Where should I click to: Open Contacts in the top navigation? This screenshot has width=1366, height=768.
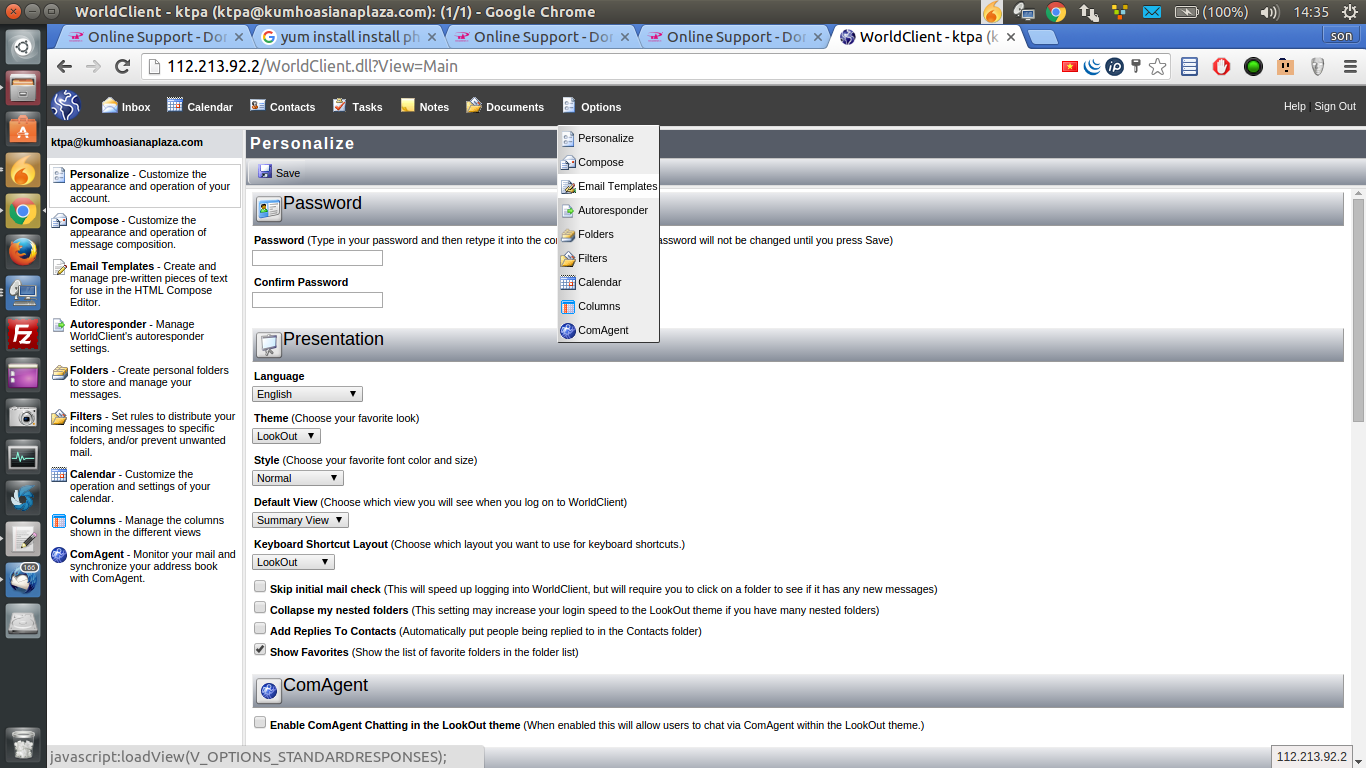[282, 106]
